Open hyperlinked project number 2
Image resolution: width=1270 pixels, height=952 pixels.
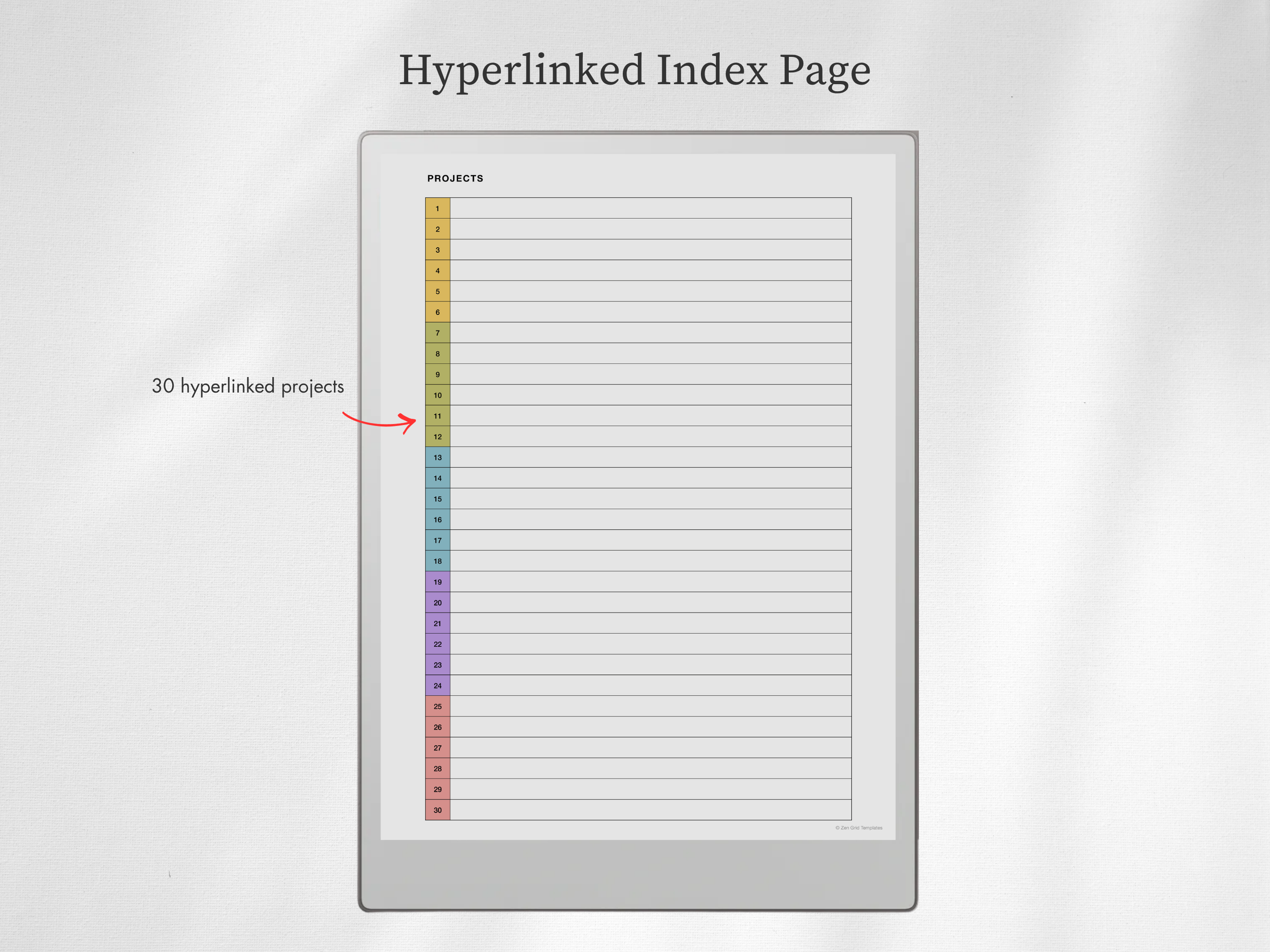tap(437, 229)
